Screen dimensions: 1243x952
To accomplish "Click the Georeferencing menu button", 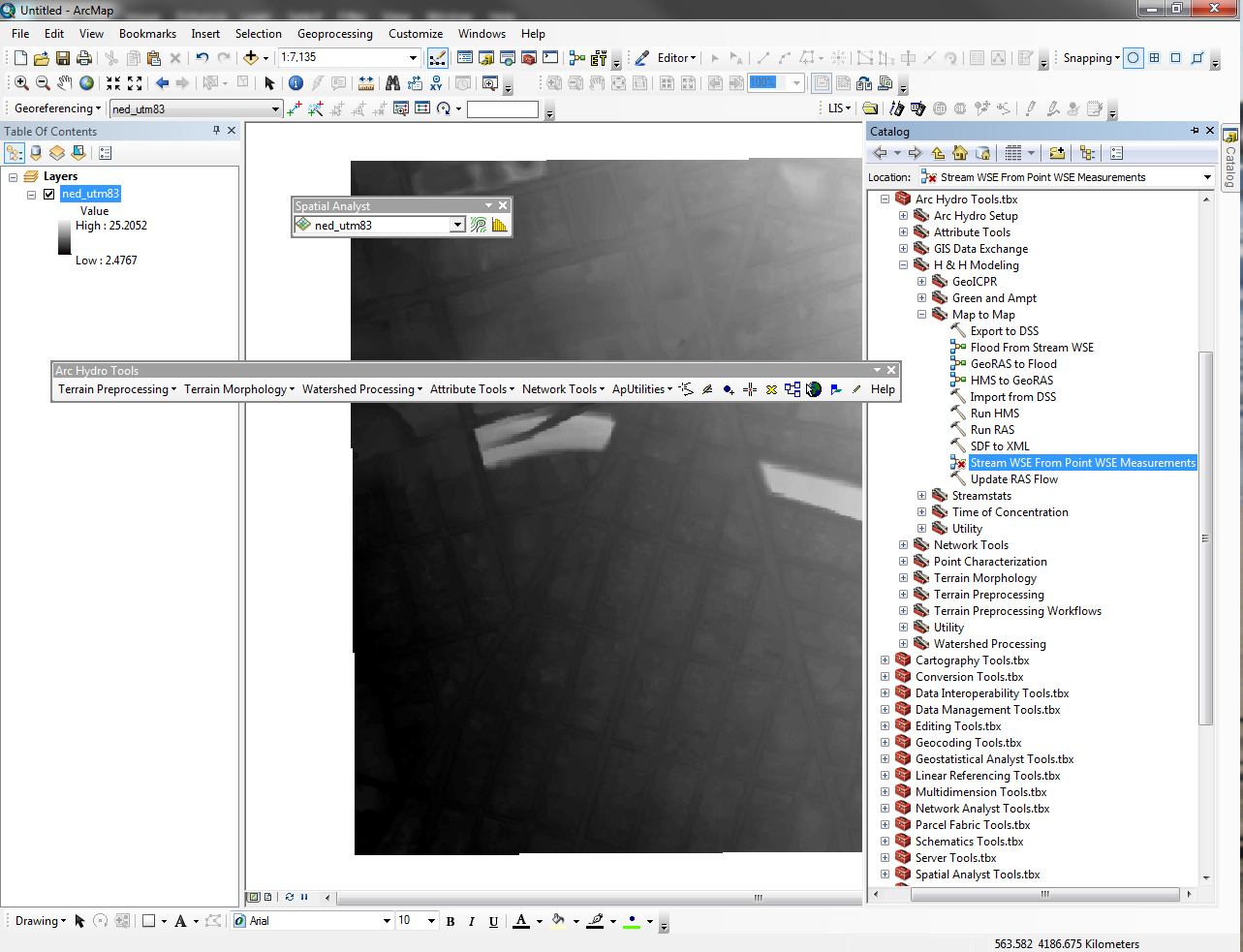I will coord(57,108).
